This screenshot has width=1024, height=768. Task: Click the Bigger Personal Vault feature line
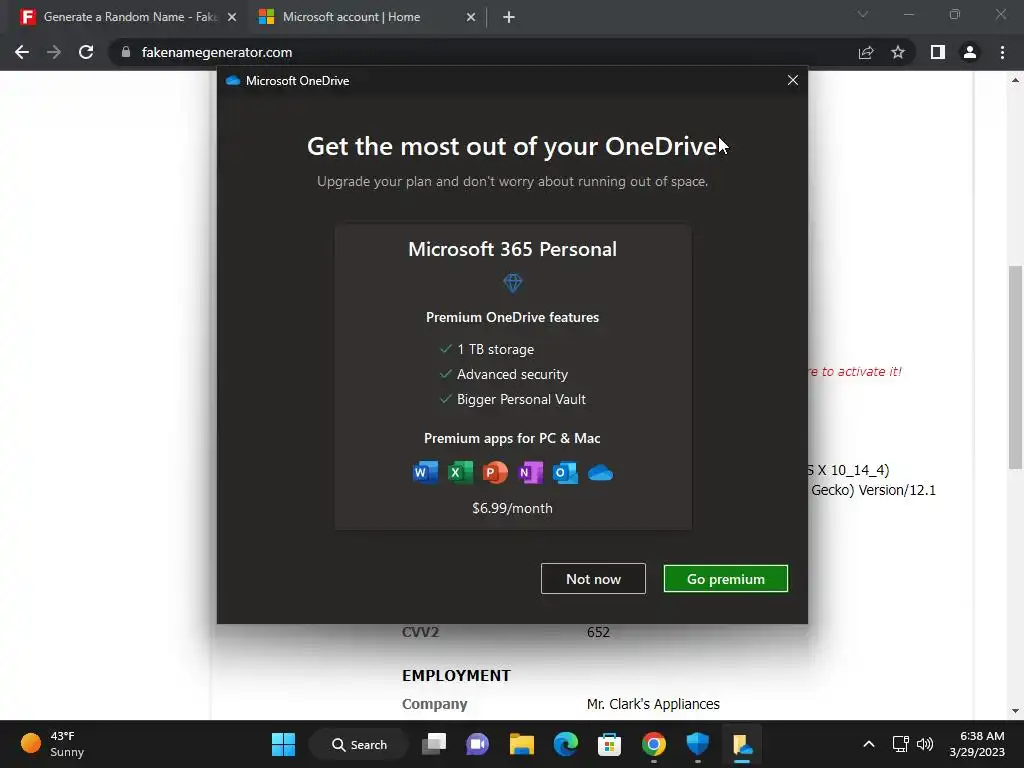pos(513,399)
